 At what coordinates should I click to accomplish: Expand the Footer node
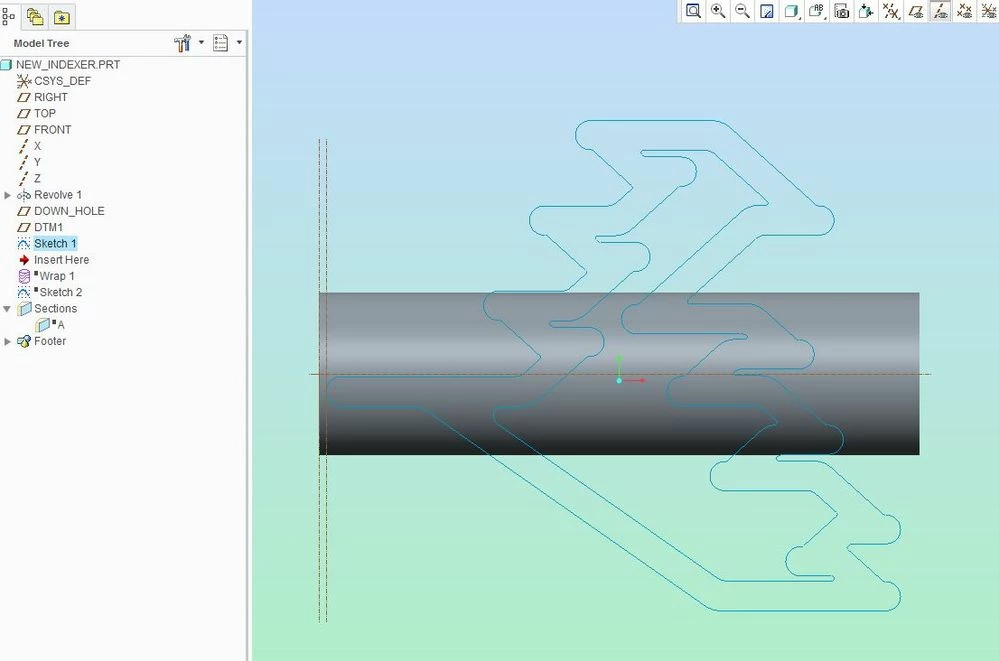coord(8,342)
